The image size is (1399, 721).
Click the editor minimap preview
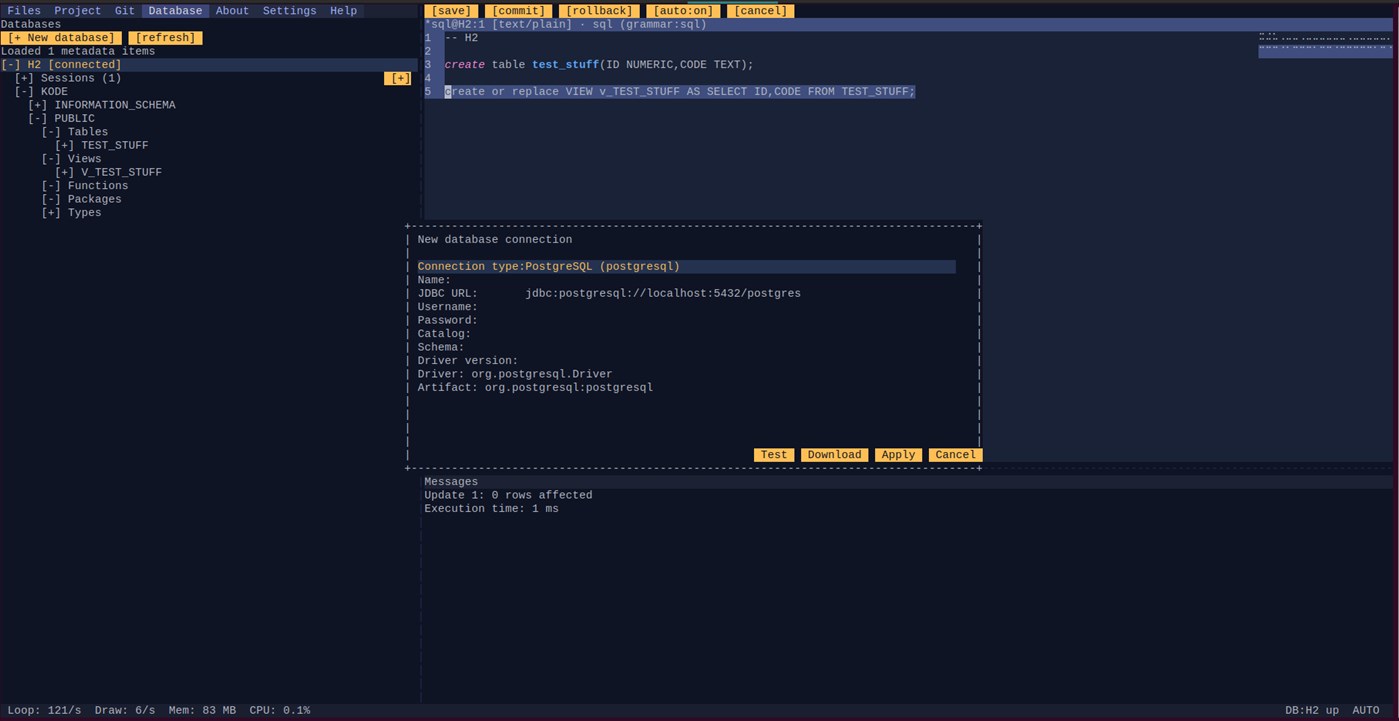tap(1325, 45)
